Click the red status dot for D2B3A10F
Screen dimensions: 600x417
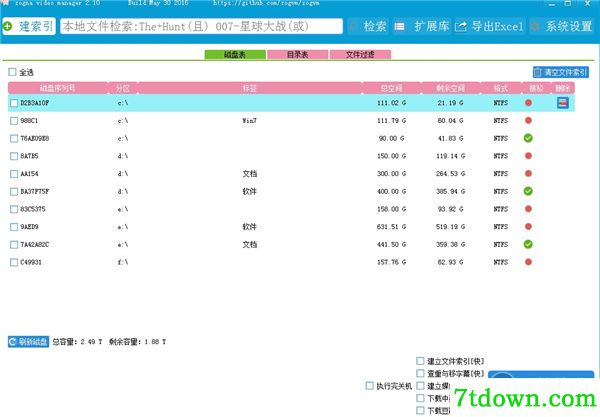[528, 103]
